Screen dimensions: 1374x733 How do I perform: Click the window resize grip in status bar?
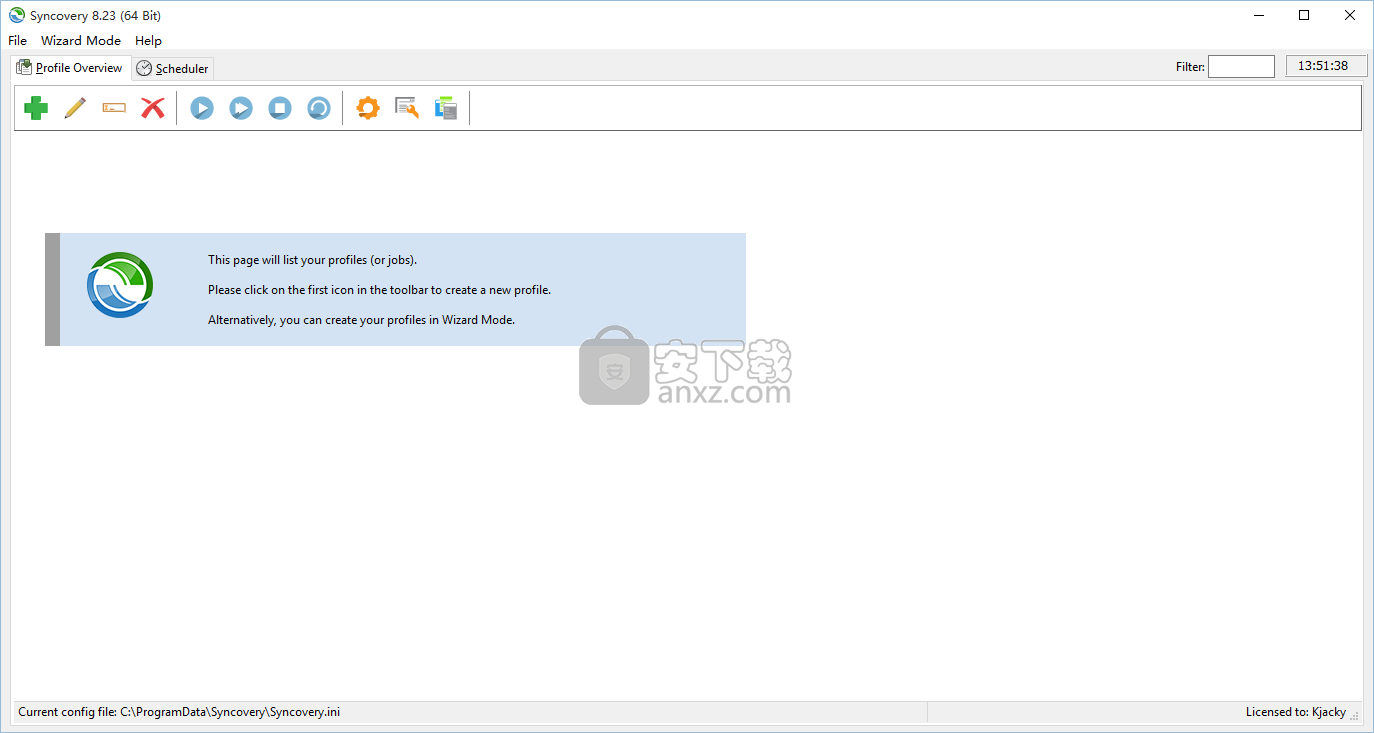pos(1355,716)
